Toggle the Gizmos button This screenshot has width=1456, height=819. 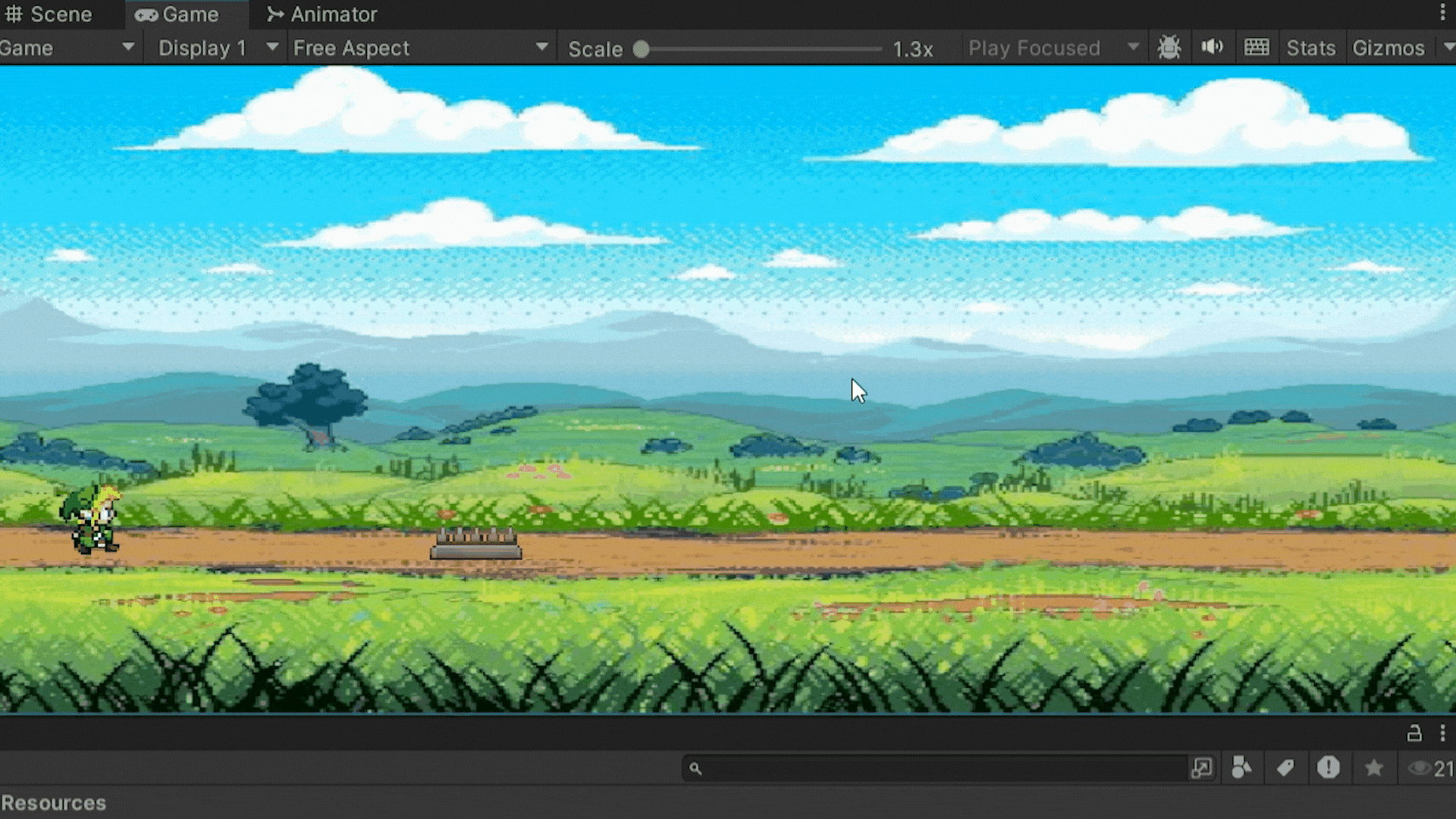1389,48
